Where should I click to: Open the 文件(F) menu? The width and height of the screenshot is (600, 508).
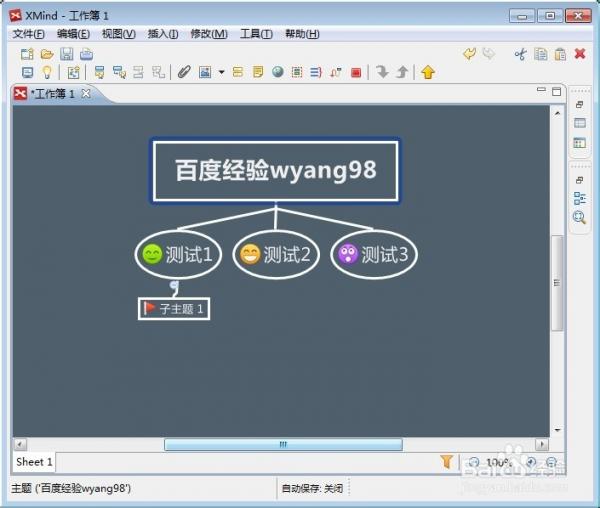29,34
